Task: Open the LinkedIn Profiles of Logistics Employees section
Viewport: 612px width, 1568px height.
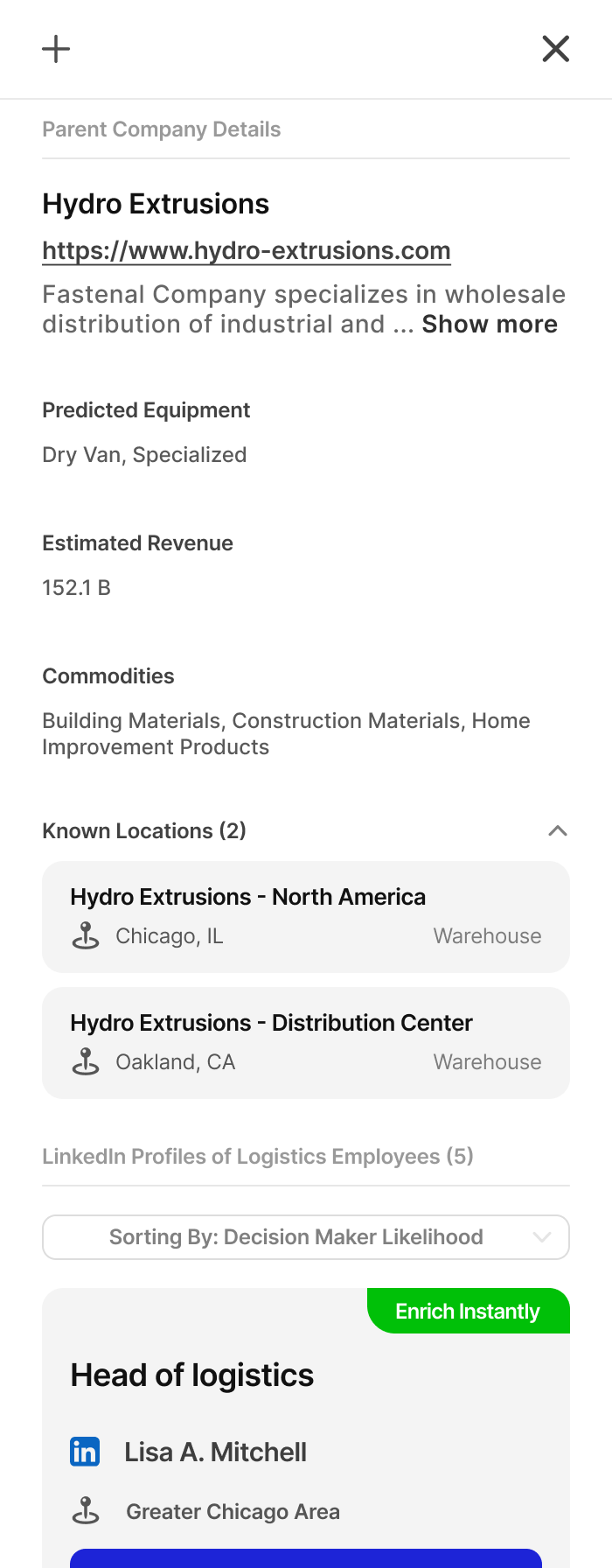Action: (x=257, y=1155)
